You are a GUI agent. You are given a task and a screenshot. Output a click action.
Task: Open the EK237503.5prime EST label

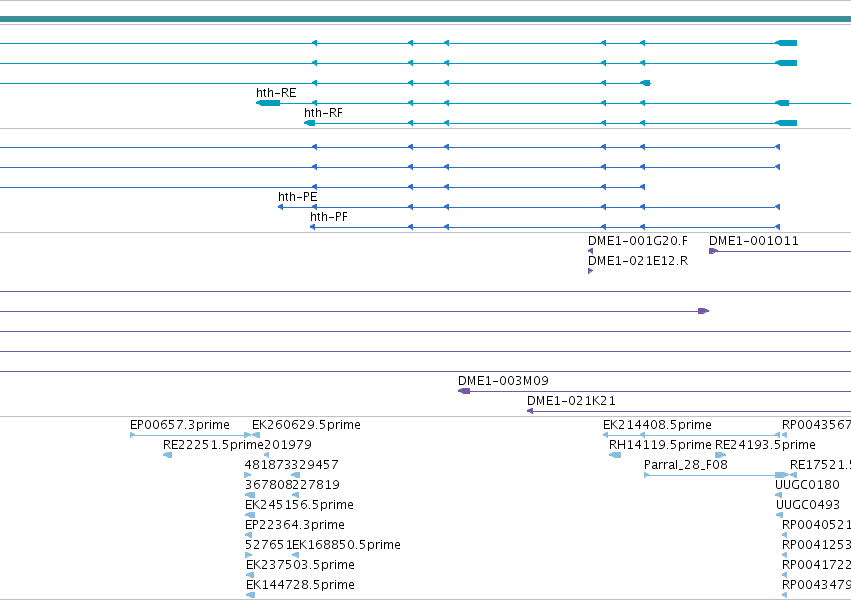tap(300, 565)
